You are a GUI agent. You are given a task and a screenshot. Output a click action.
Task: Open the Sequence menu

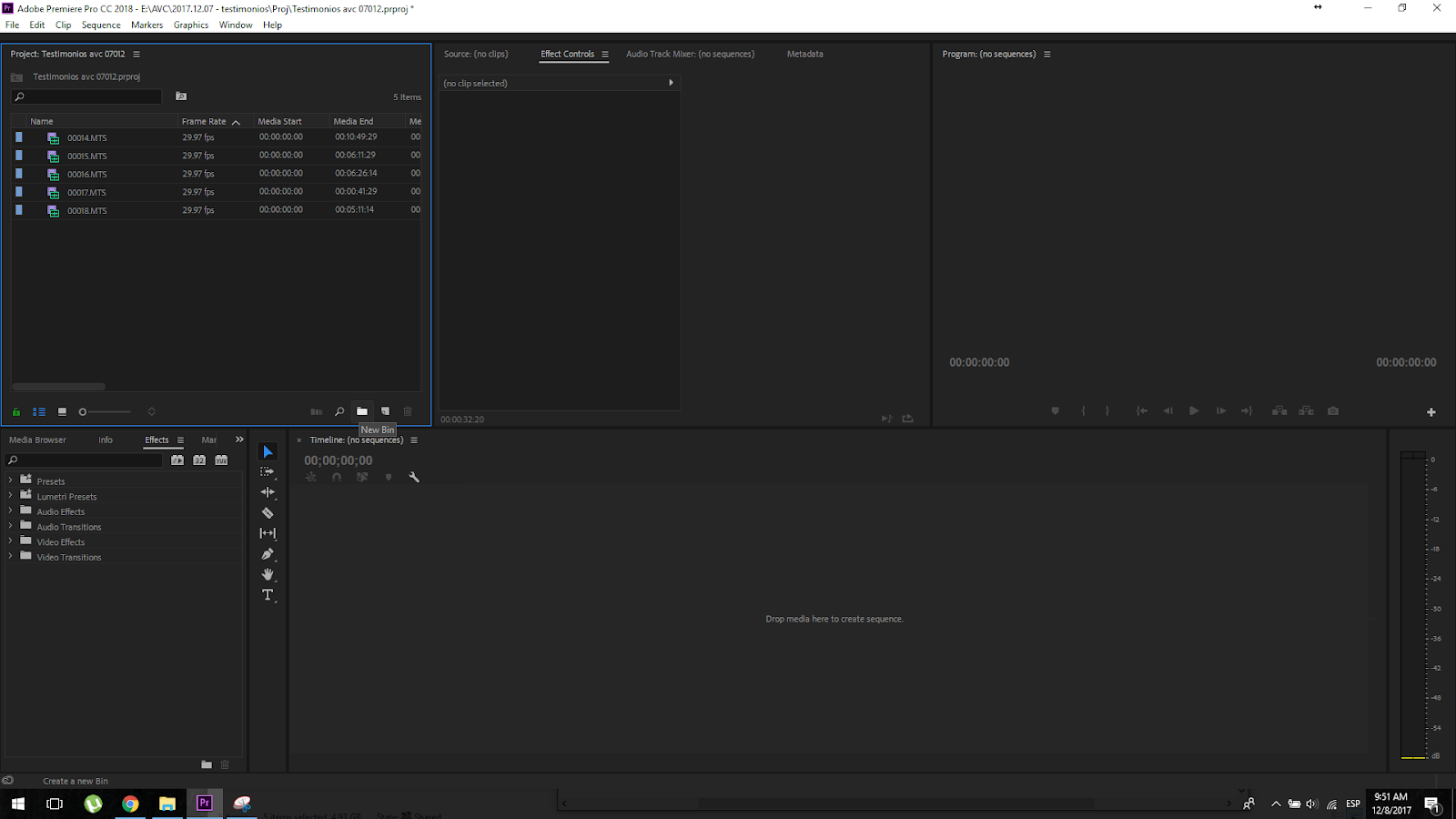[101, 25]
